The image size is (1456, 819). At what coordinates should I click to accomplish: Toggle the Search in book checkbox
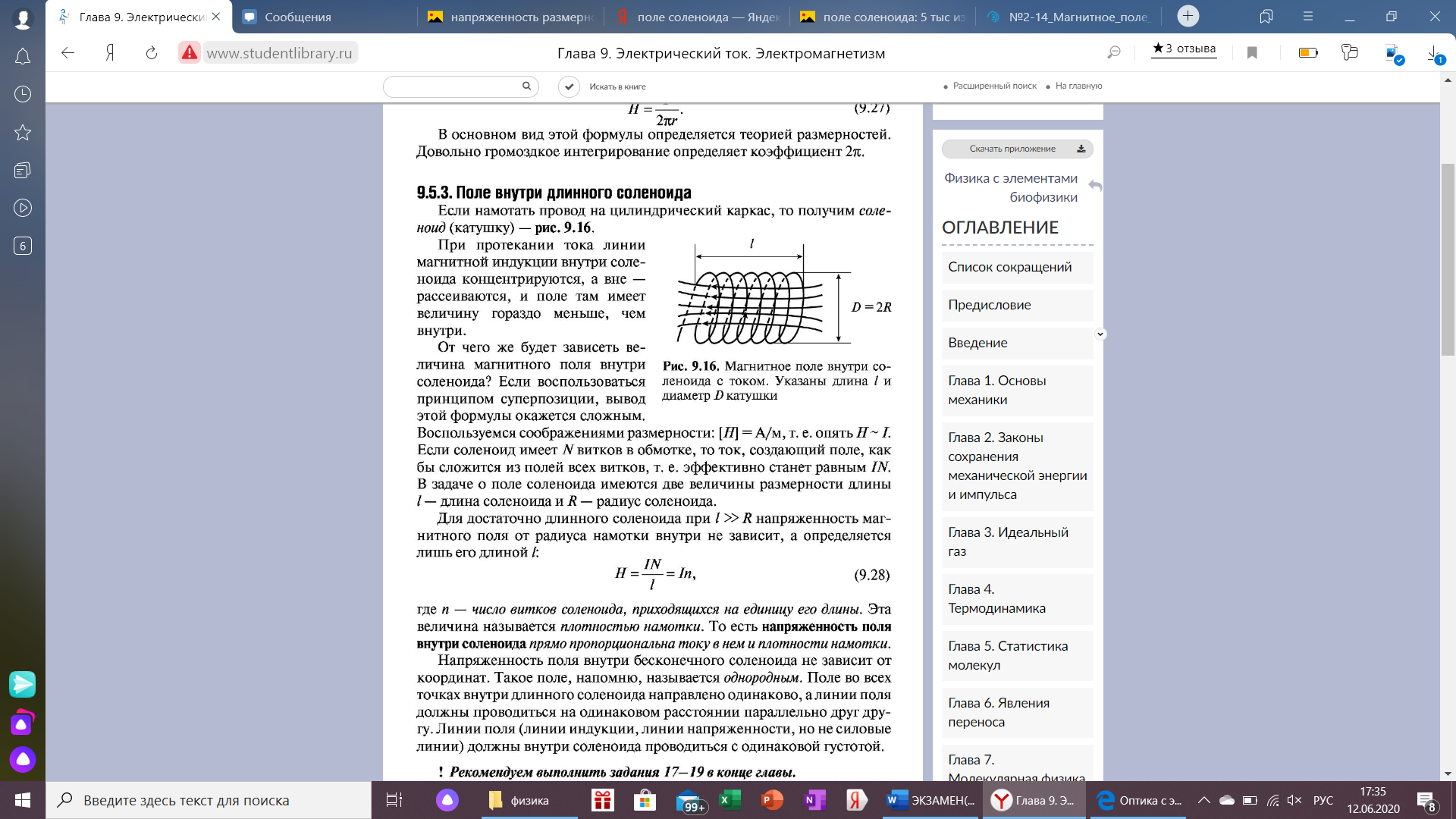pos(569,86)
